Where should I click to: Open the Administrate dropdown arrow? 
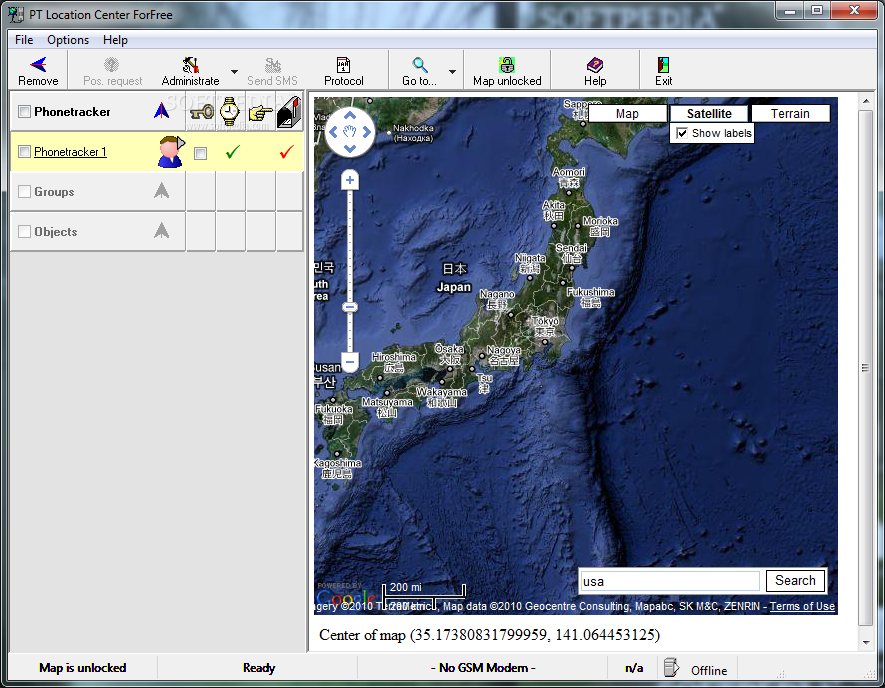[x=232, y=70]
